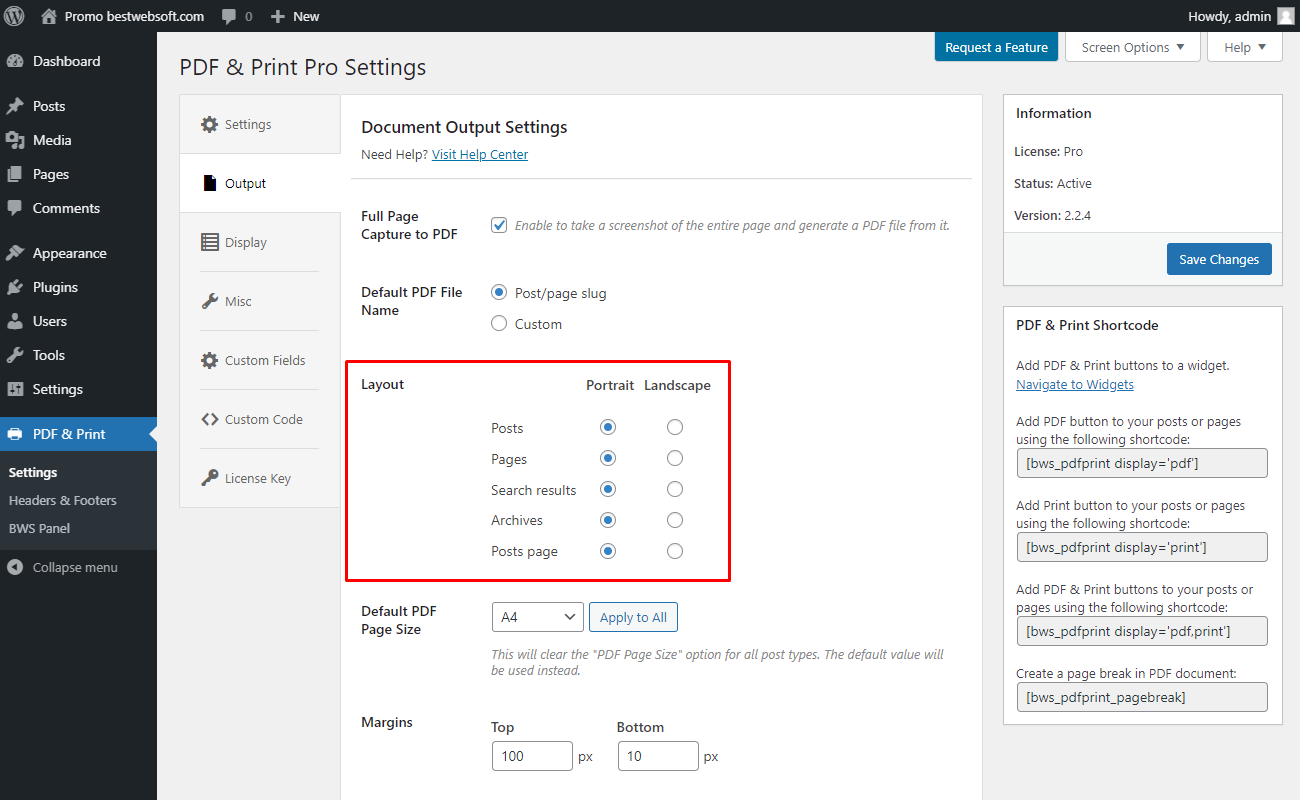This screenshot has width=1300, height=800.
Task: Click the Top margin input field
Action: click(x=532, y=756)
